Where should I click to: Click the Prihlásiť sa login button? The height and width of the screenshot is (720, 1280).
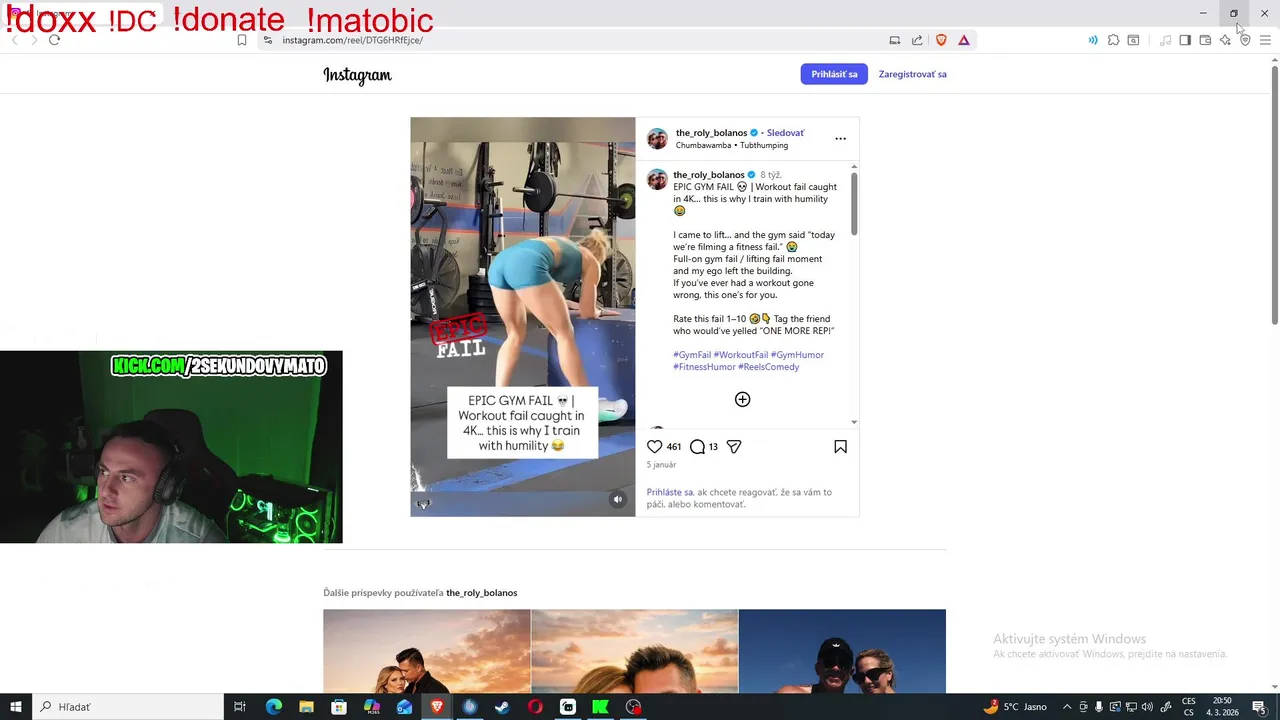pos(834,74)
